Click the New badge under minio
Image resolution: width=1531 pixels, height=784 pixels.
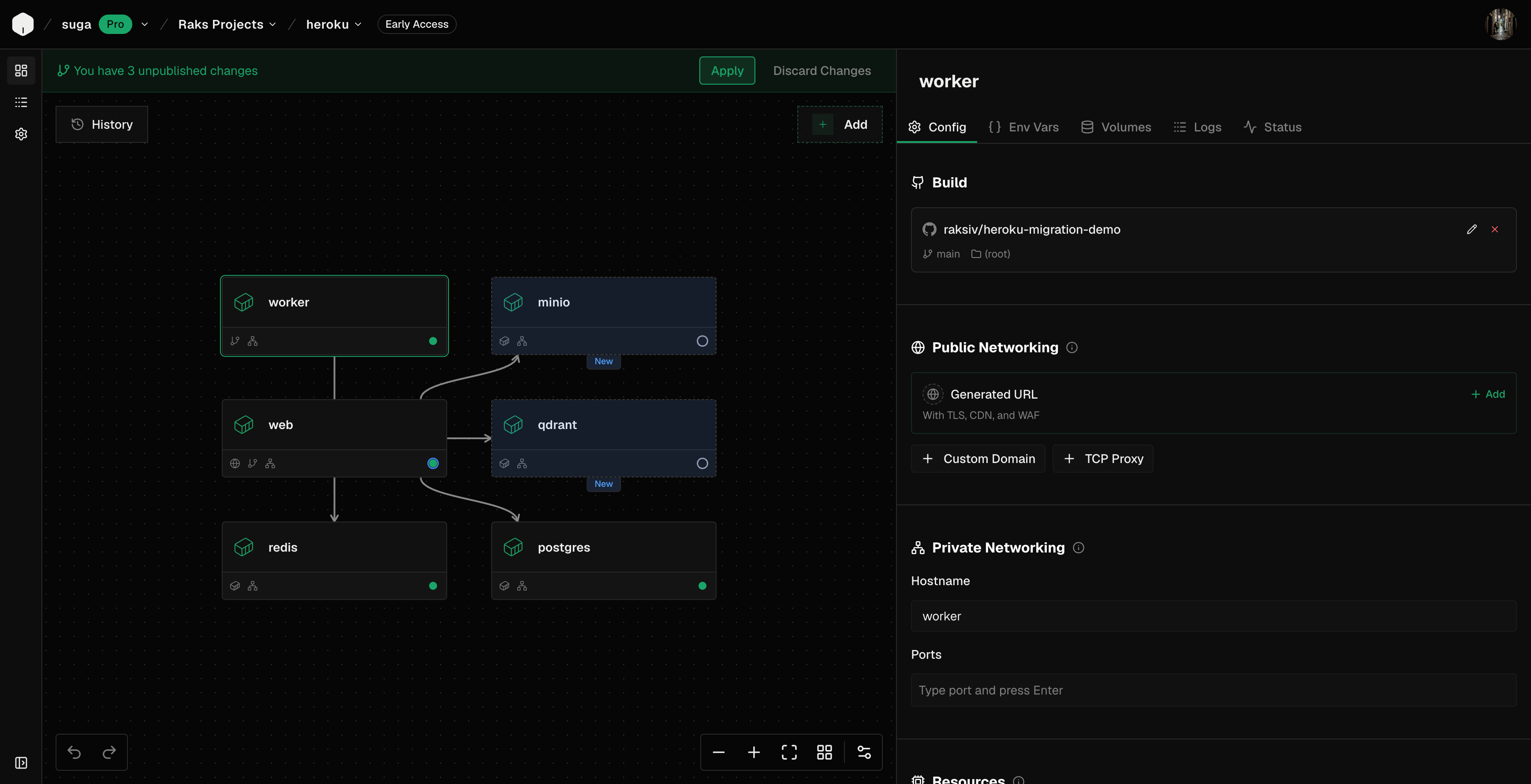603,362
